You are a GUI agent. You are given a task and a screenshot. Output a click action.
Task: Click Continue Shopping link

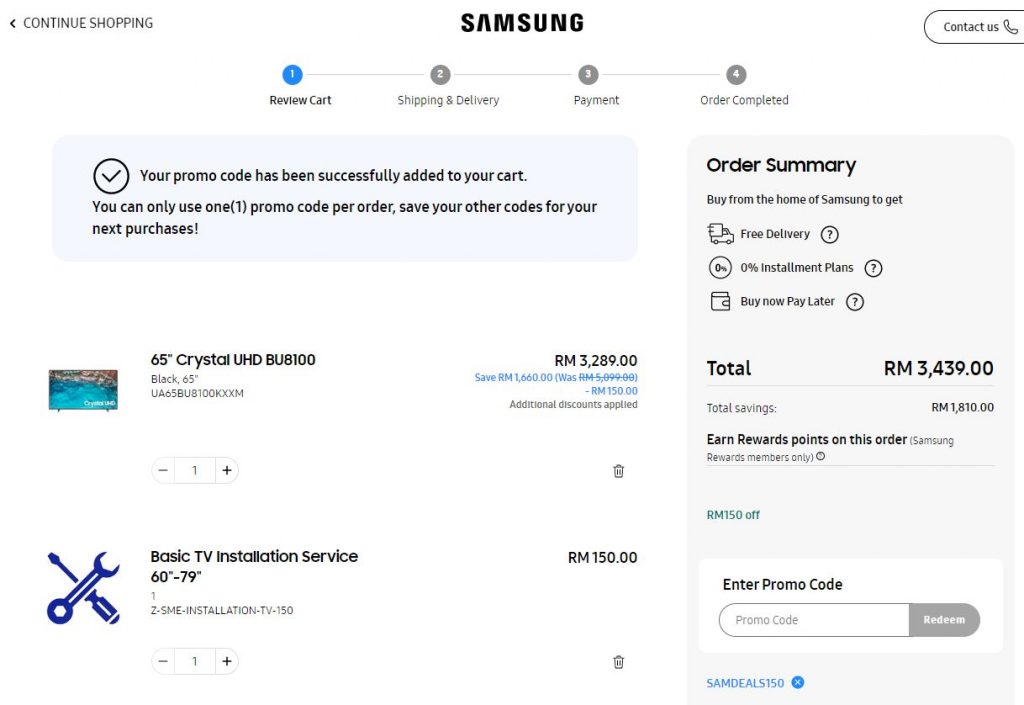(x=82, y=23)
